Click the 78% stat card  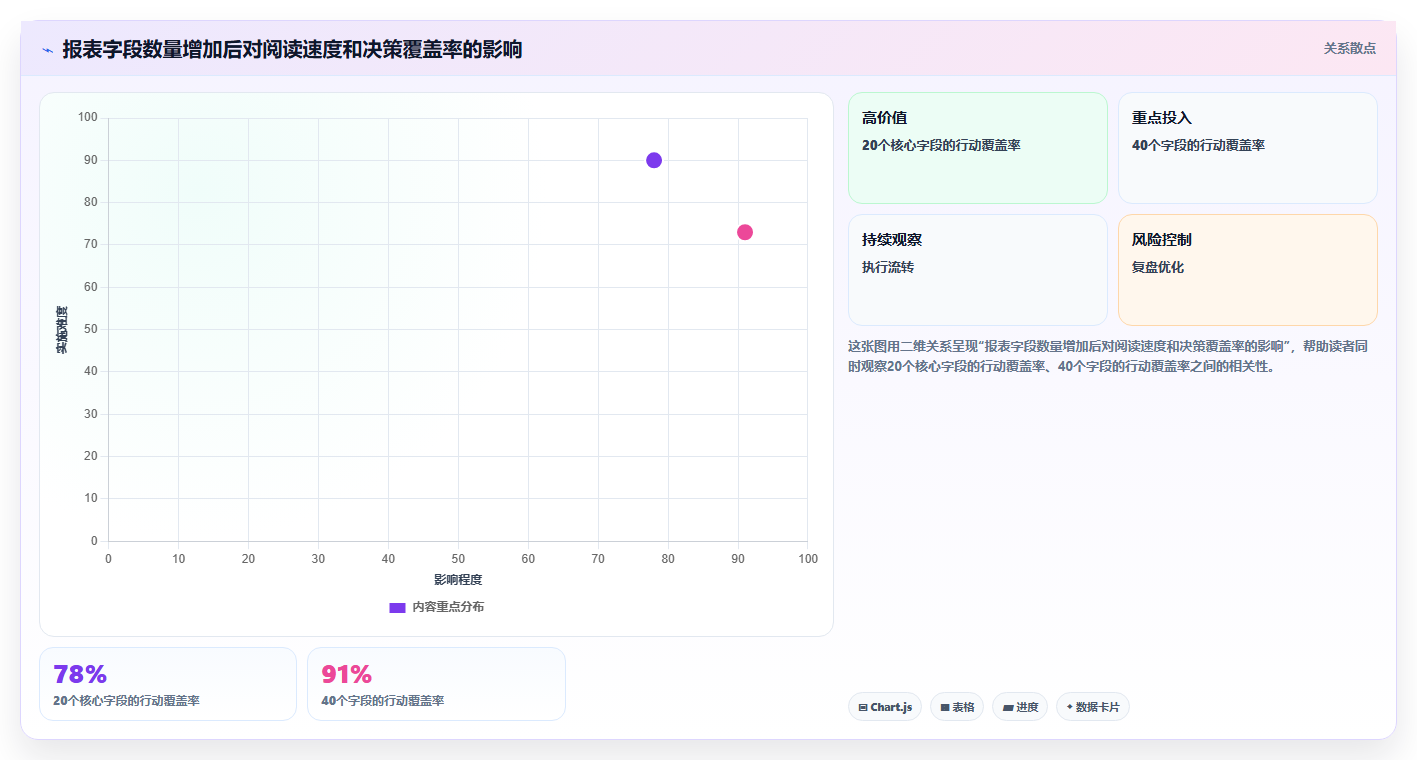coord(168,684)
